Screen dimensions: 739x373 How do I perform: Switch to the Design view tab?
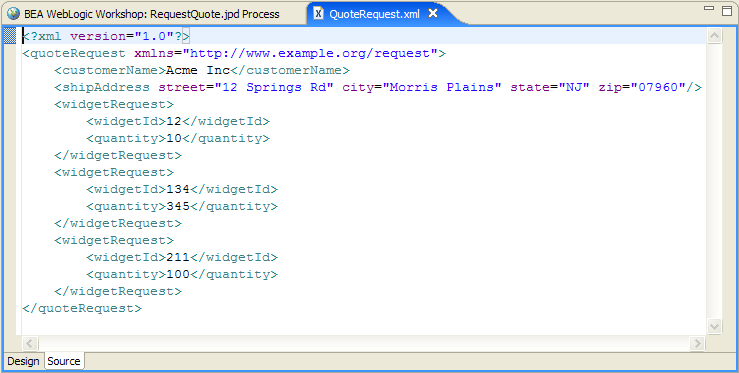coord(24,361)
